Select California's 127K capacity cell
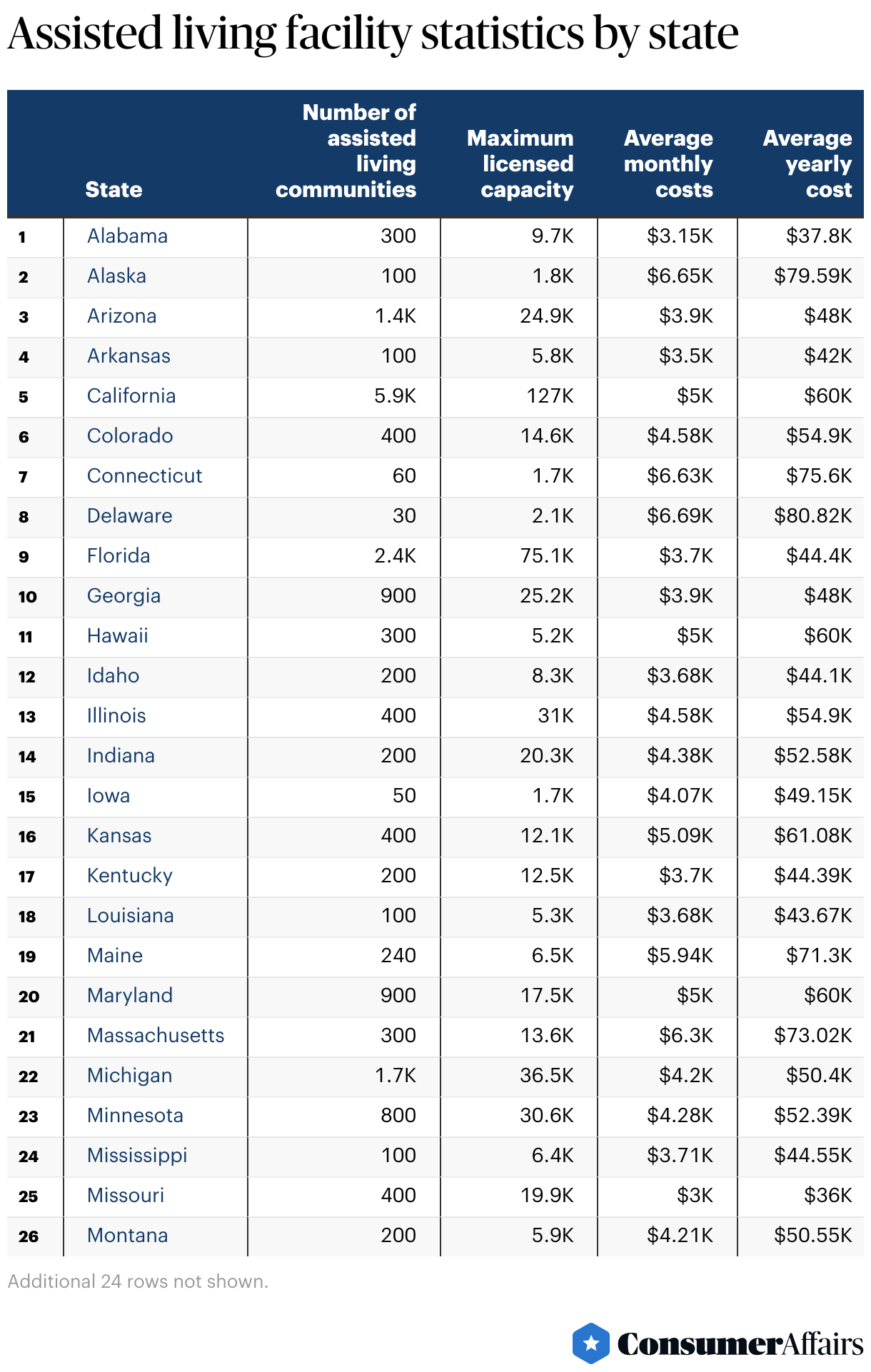The width and height of the screenshot is (871, 1372). [x=550, y=396]
